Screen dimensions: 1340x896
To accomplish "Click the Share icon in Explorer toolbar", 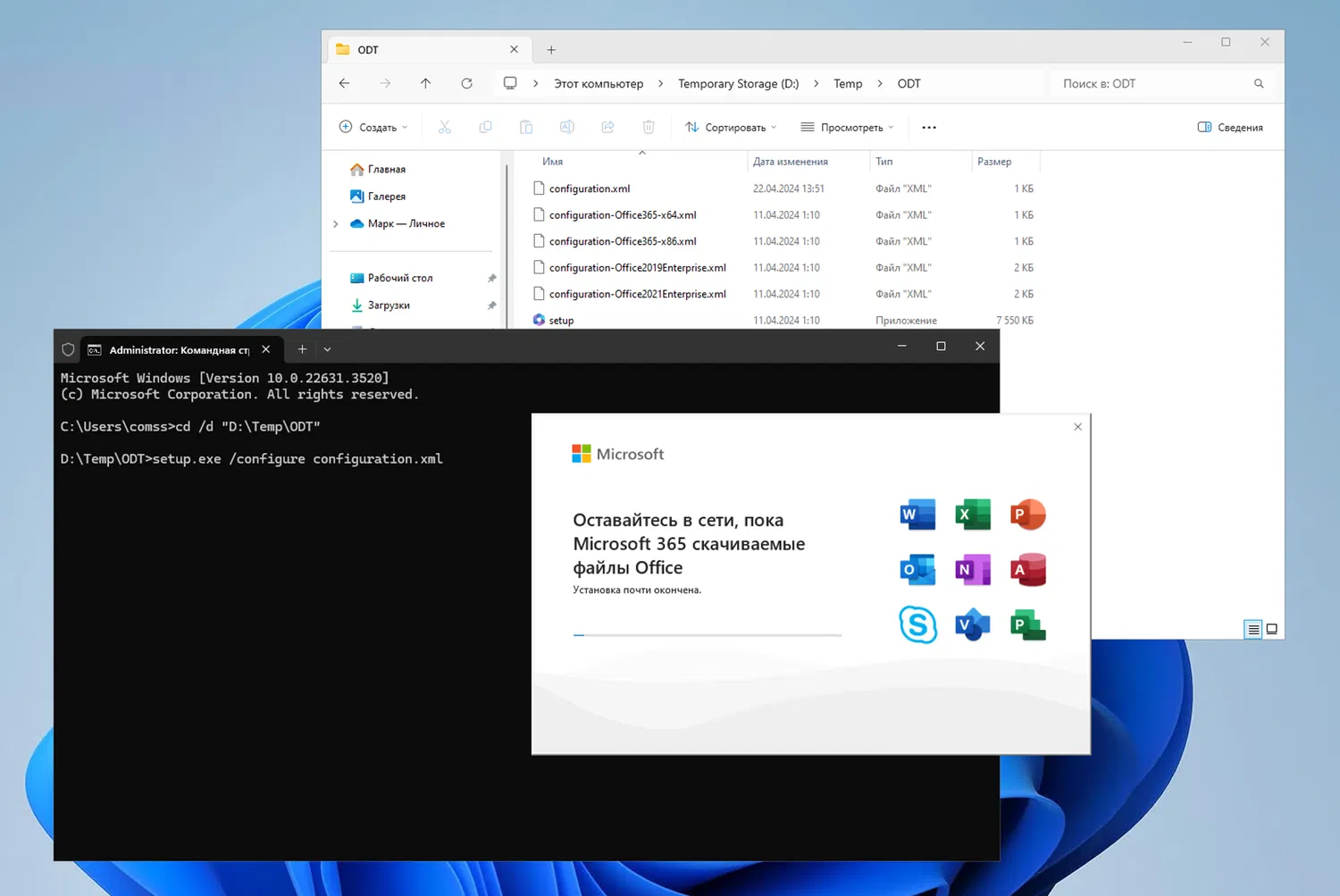I will pyautogui.click(x=607, y=127).
